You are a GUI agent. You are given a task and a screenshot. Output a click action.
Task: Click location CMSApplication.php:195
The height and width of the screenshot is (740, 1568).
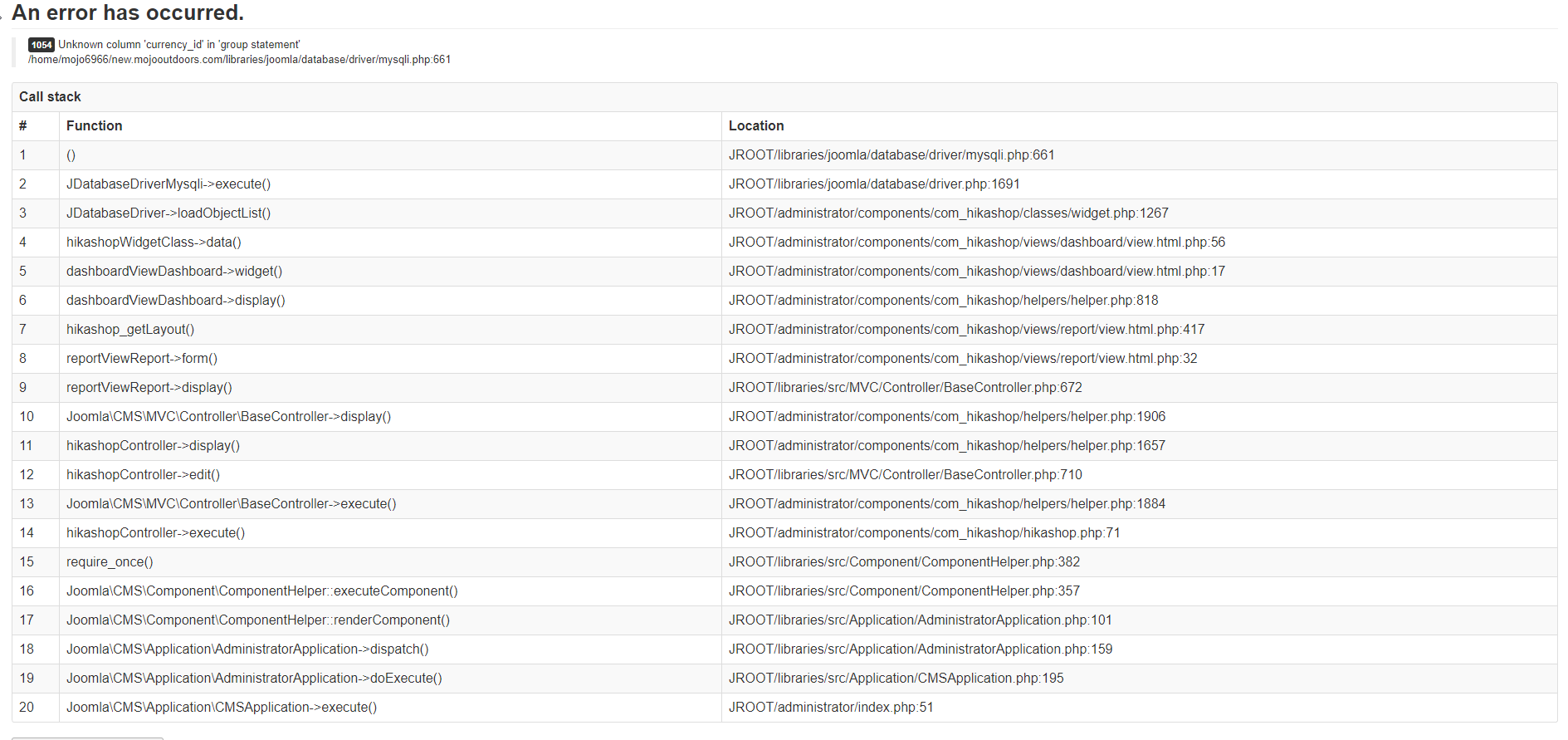click(896, 679)
